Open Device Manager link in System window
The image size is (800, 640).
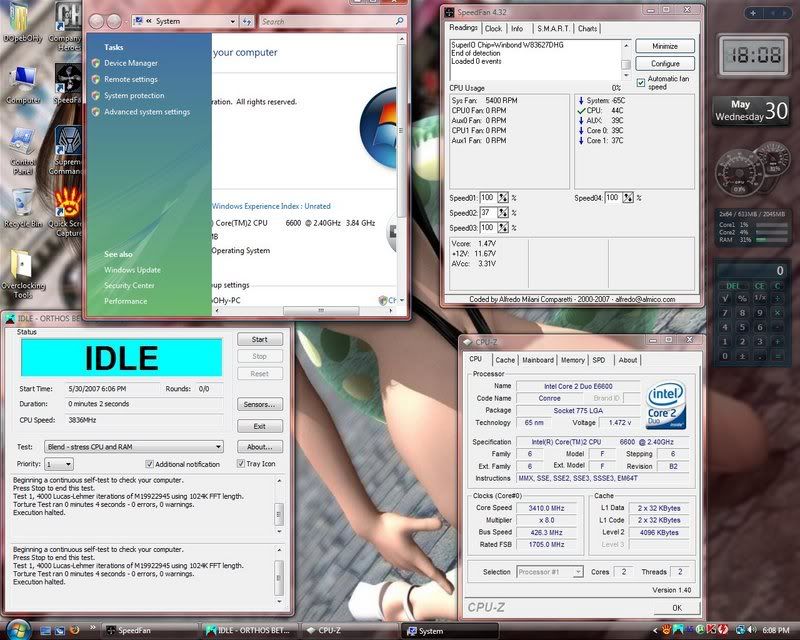pyautogui.click(x=131, y=63)
